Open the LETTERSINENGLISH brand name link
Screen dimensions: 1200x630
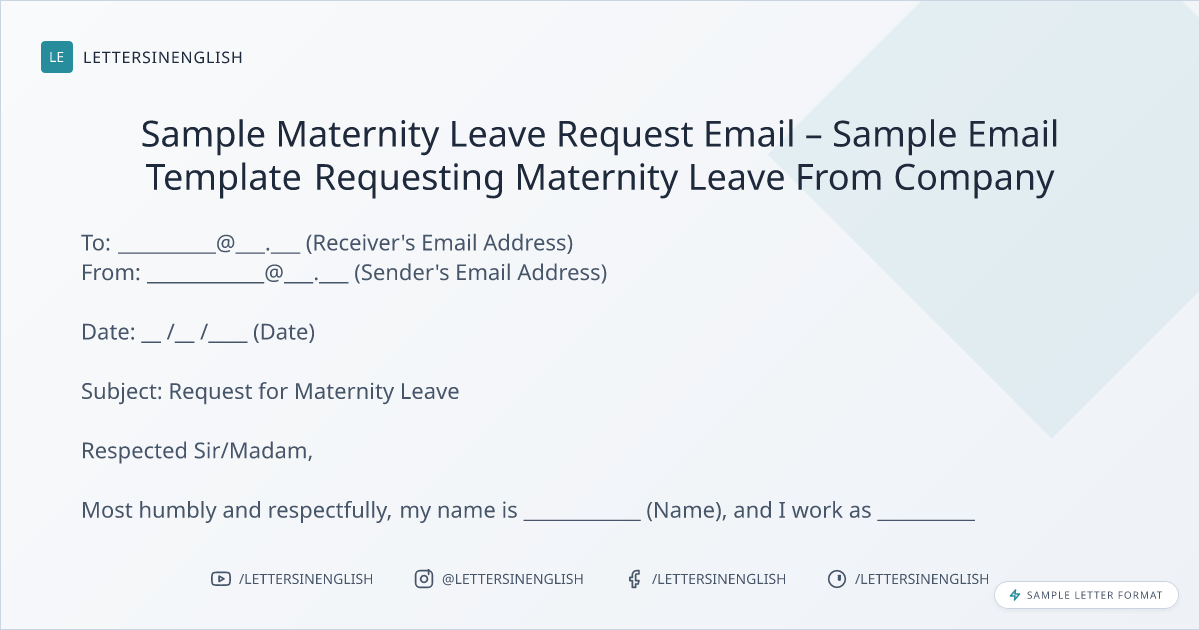163,57
